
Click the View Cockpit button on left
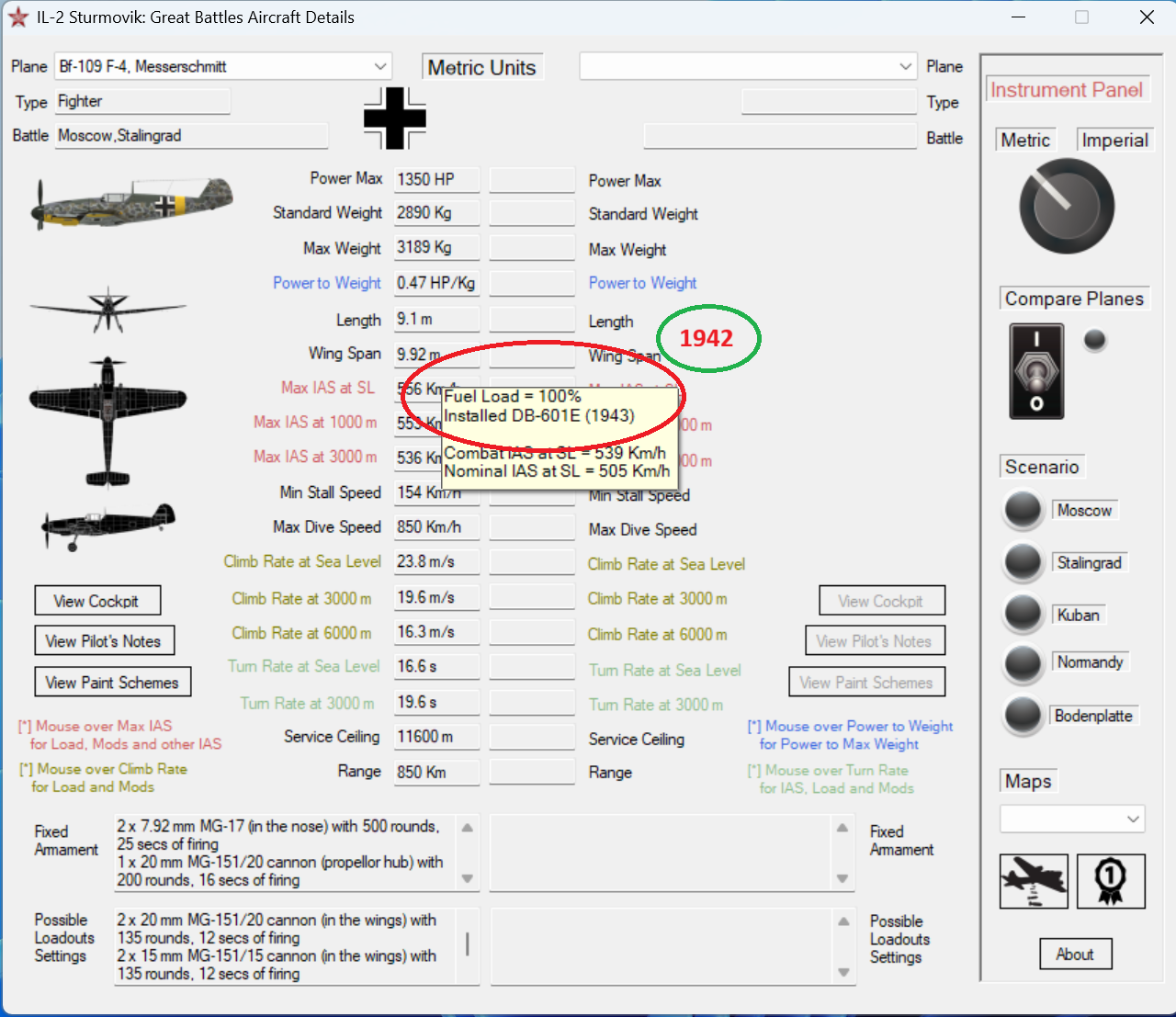97,601
